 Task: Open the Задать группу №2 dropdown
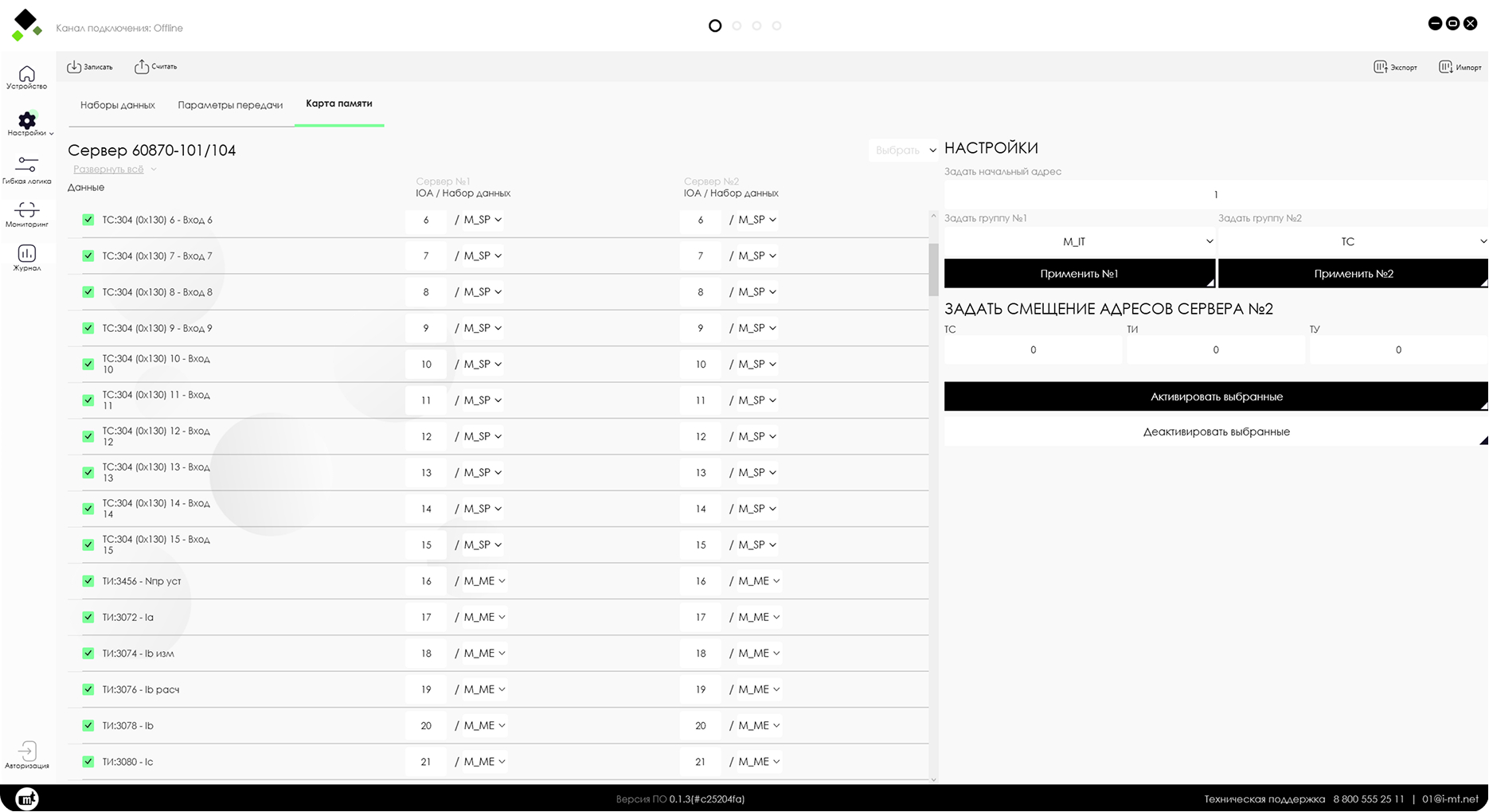[x=1352, y=242]
